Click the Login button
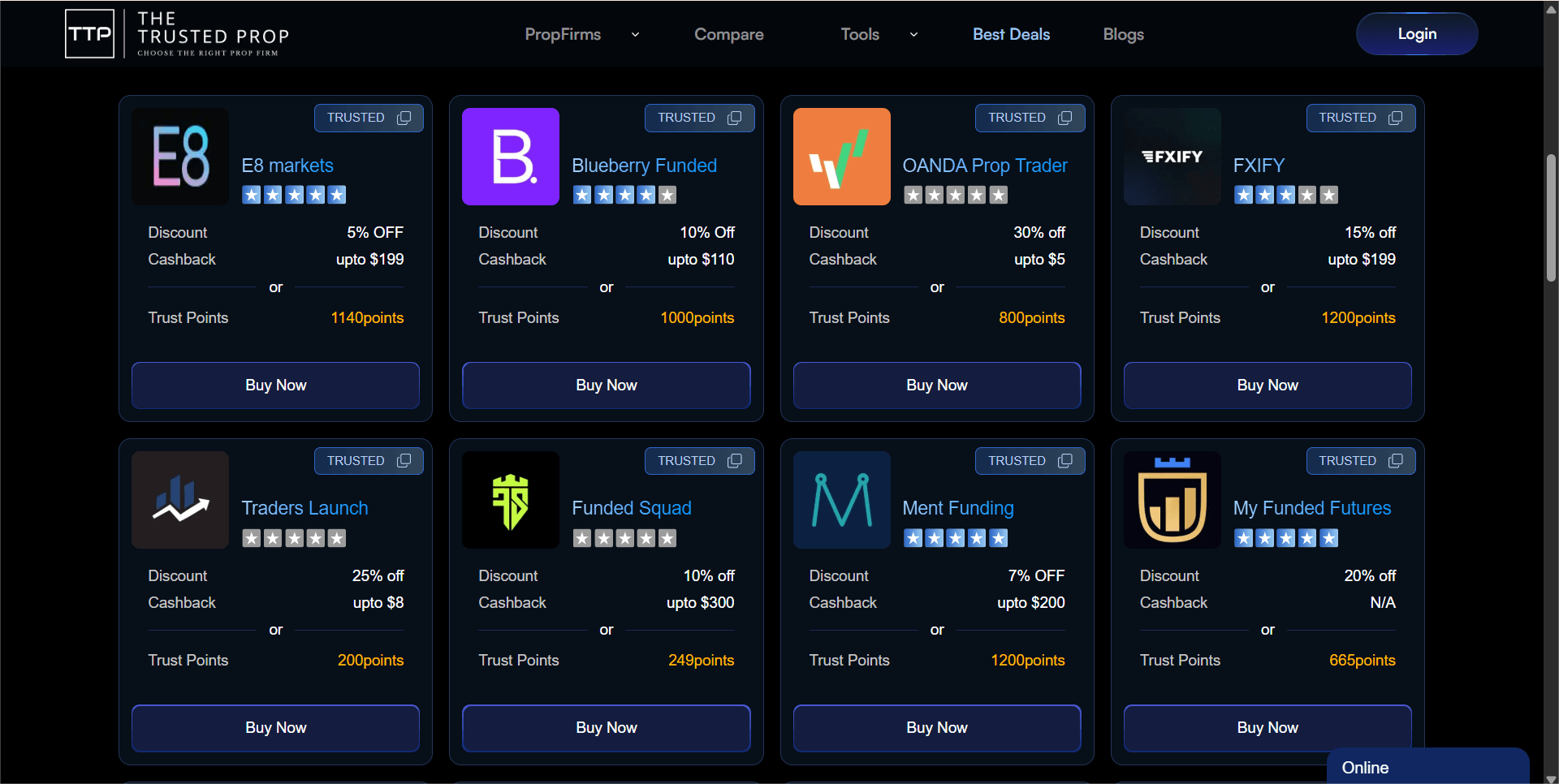This screenshot has height=784, width=1559. pos(1417,34)
